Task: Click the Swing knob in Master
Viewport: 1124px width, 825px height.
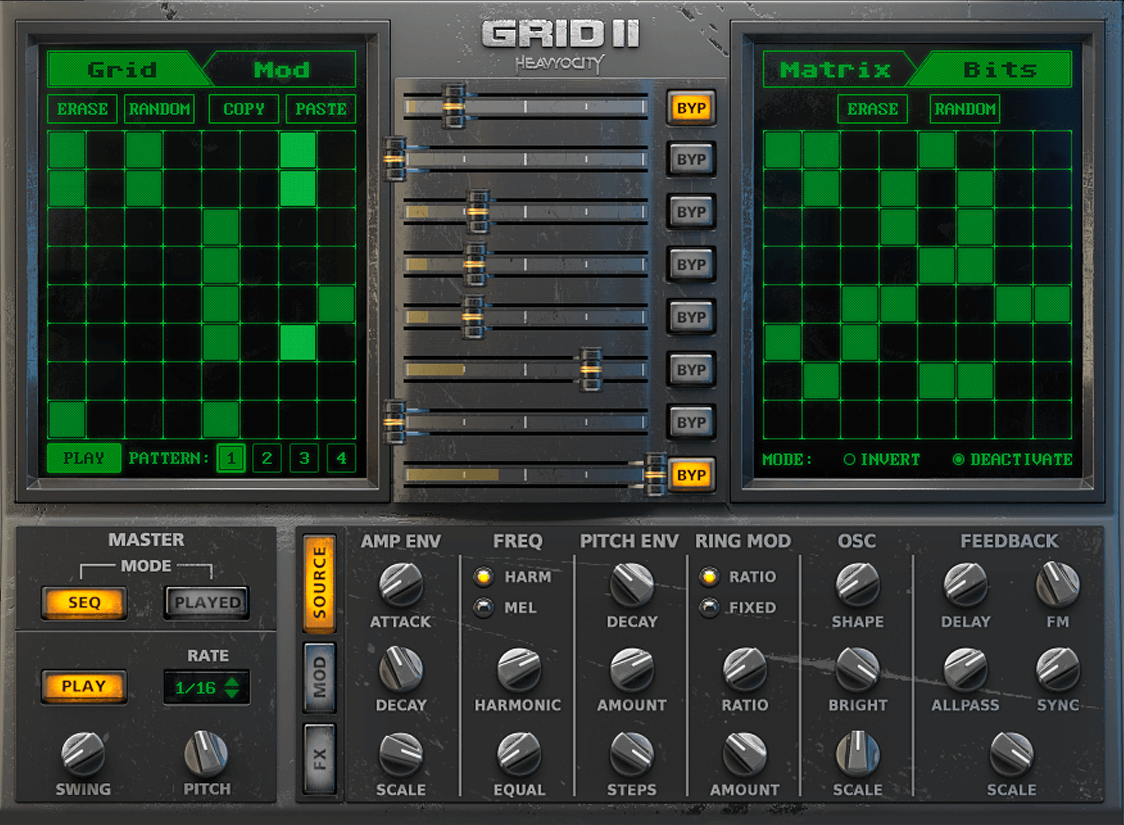Action: point(83,753)
